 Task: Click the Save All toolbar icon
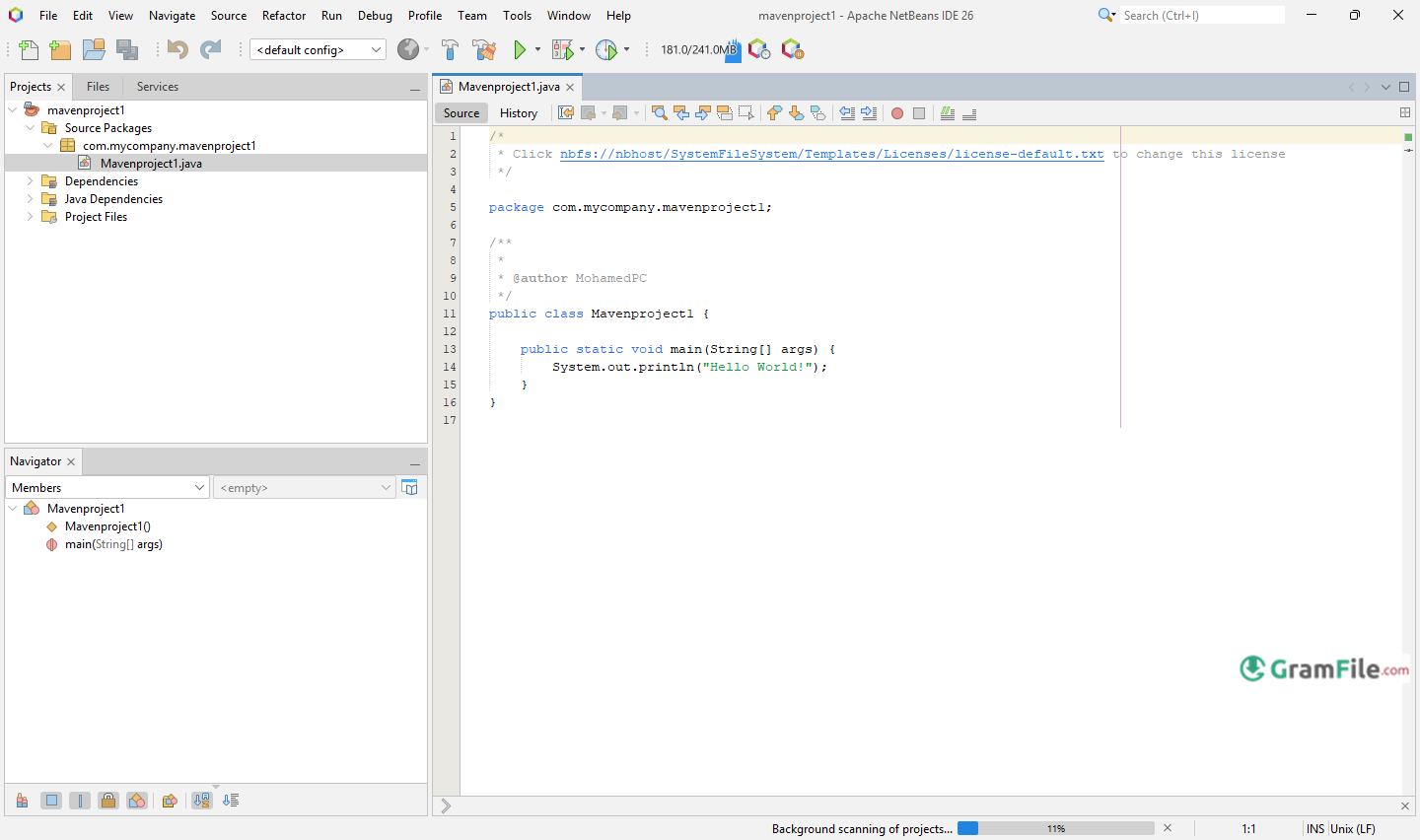(127, 49)
